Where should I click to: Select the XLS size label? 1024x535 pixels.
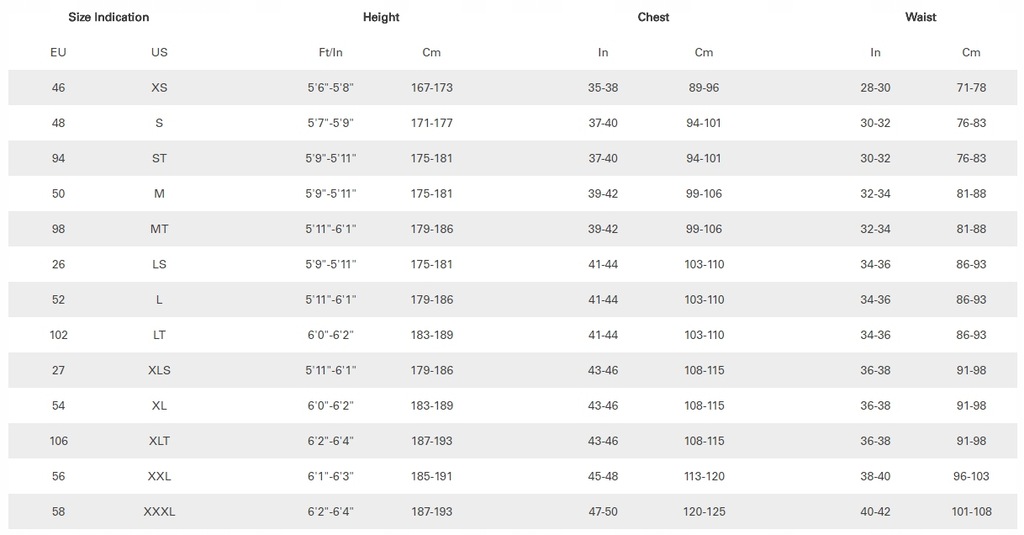[159, 370]
